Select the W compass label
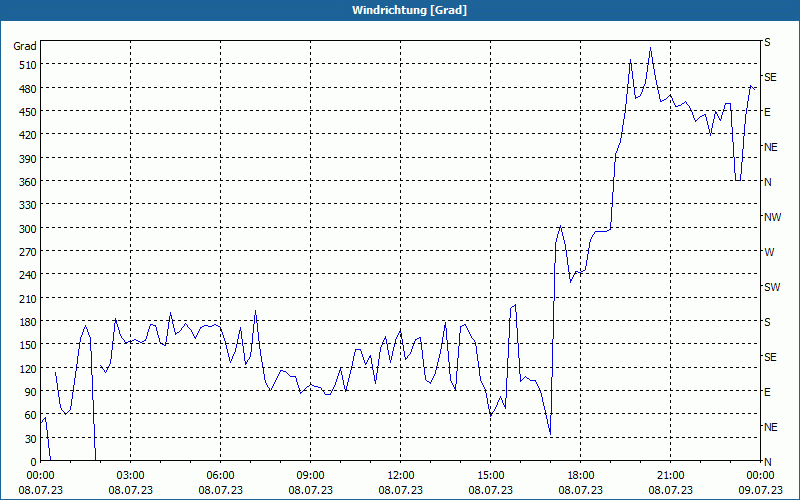Image resolution: width=800 pixels, height=500 pixels. click(x=769, y=252)
